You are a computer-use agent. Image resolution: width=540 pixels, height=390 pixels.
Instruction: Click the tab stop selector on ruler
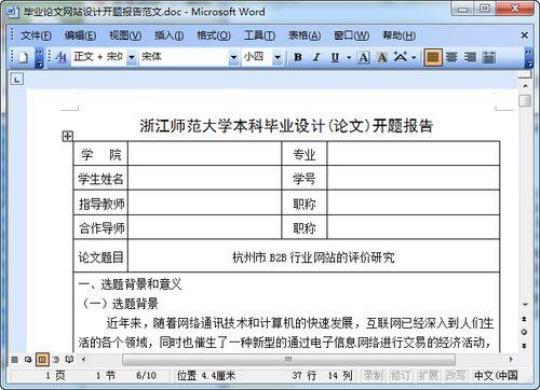tap(17, 79)
